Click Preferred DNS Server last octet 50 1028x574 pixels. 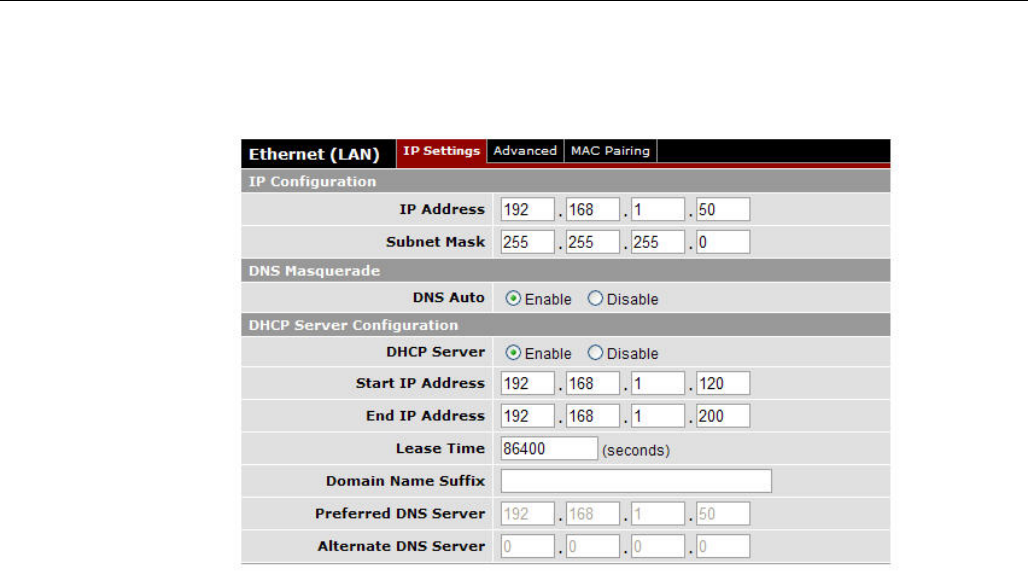pos(723,514)
